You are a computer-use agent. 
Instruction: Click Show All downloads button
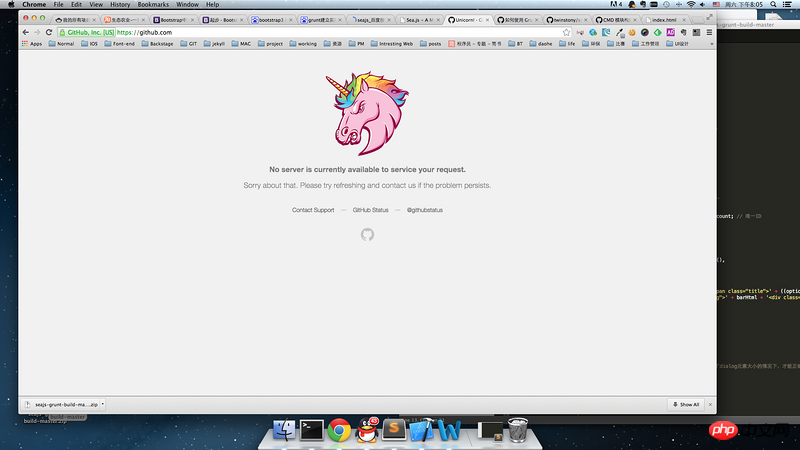coord(686,404)
